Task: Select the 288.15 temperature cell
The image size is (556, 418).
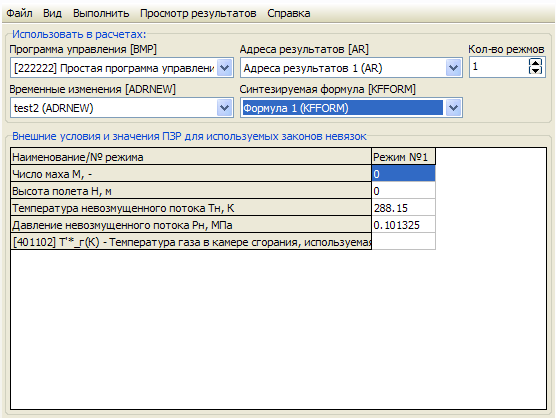Action: (404, 208)
